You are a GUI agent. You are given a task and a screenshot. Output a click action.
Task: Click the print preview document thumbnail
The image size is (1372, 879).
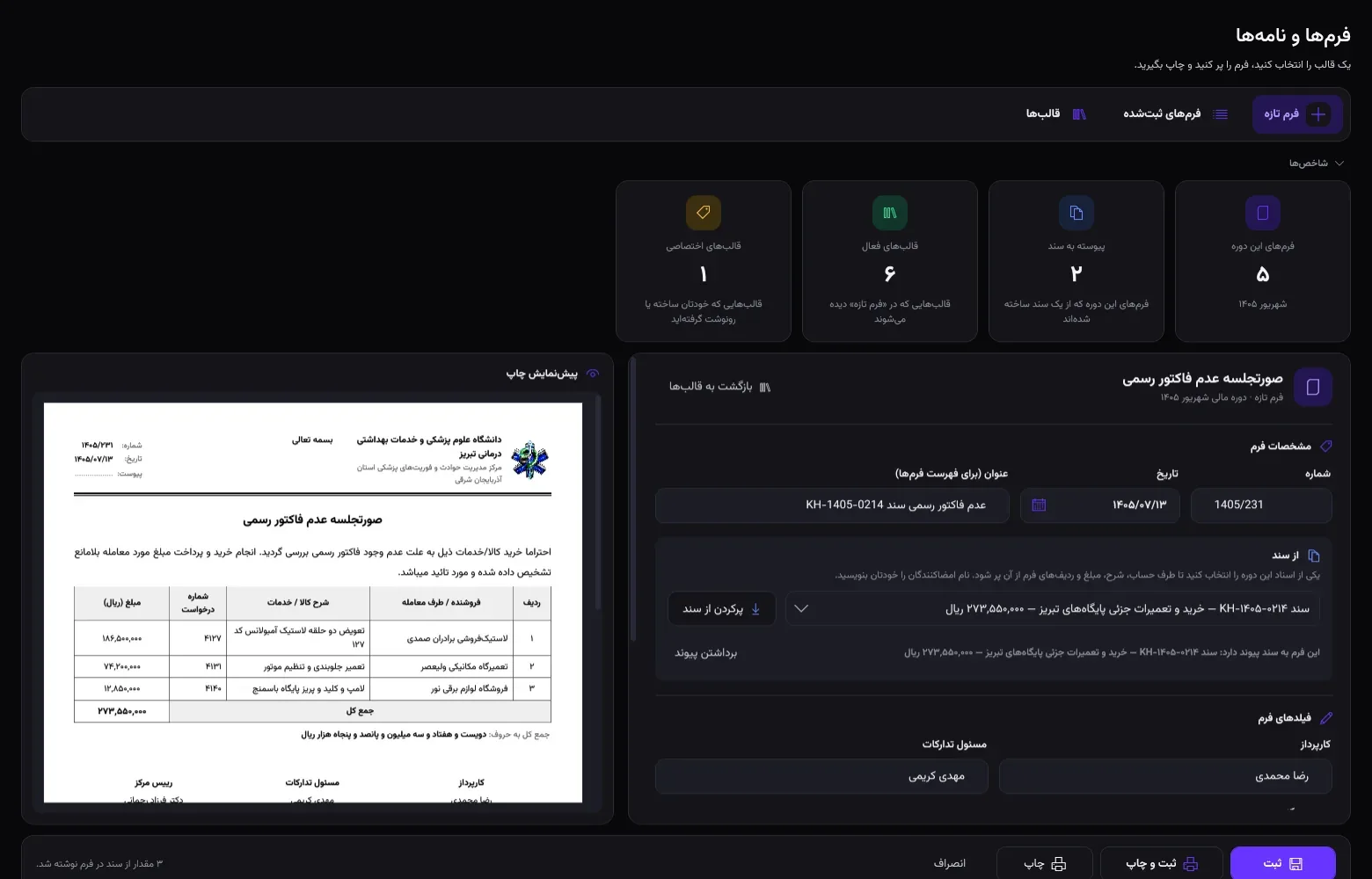[x=313, y=602]
